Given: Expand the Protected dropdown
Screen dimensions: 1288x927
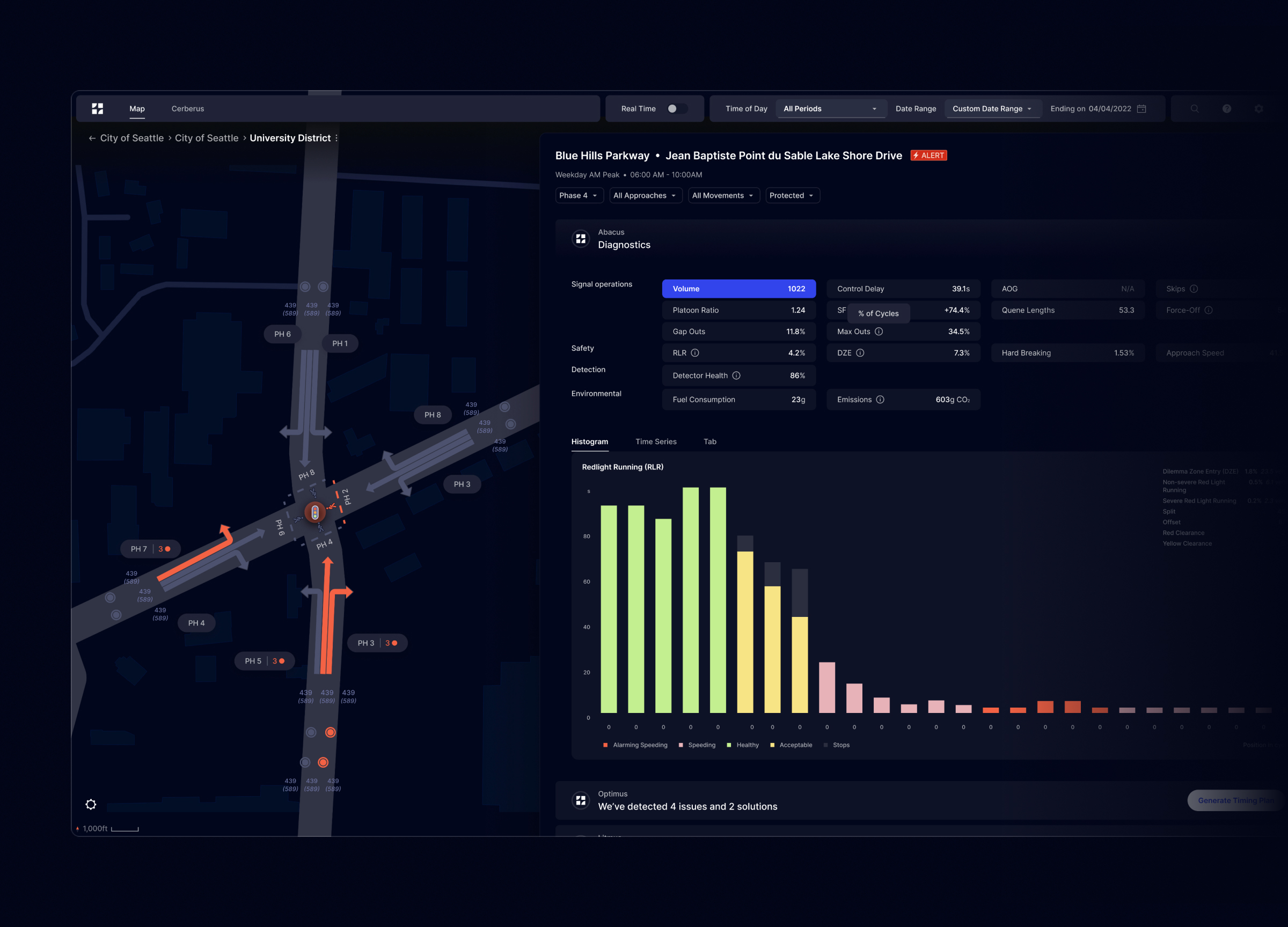Looking at the screenshot, I should click(792, 195).
